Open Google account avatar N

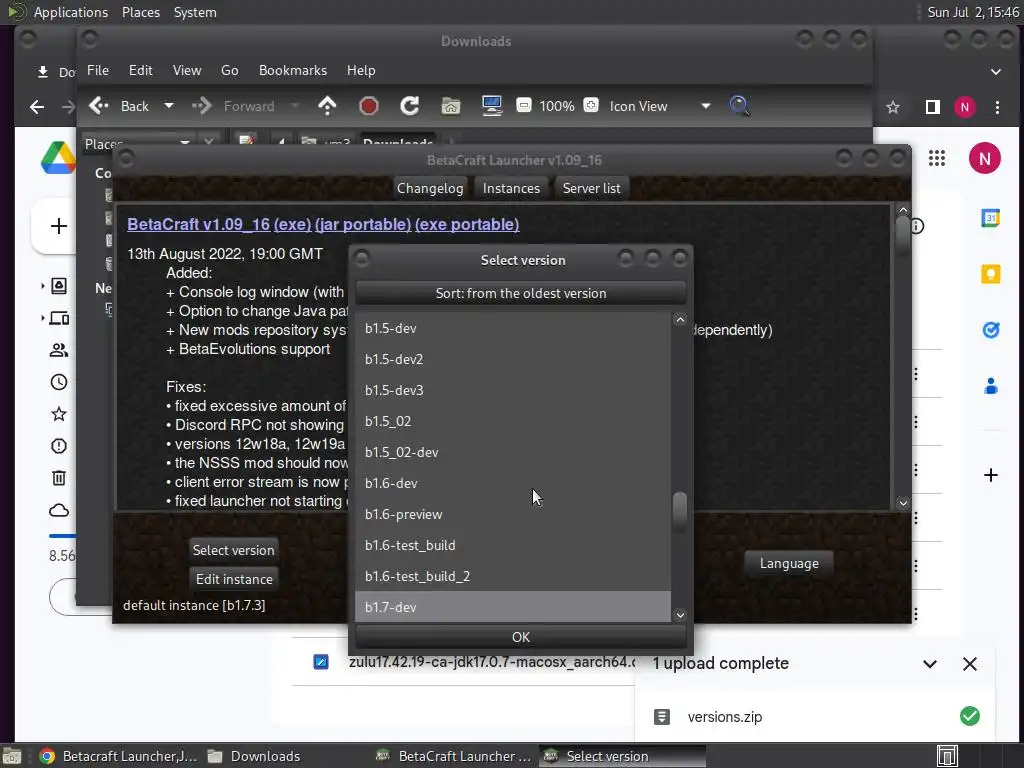tap(984, 158)
